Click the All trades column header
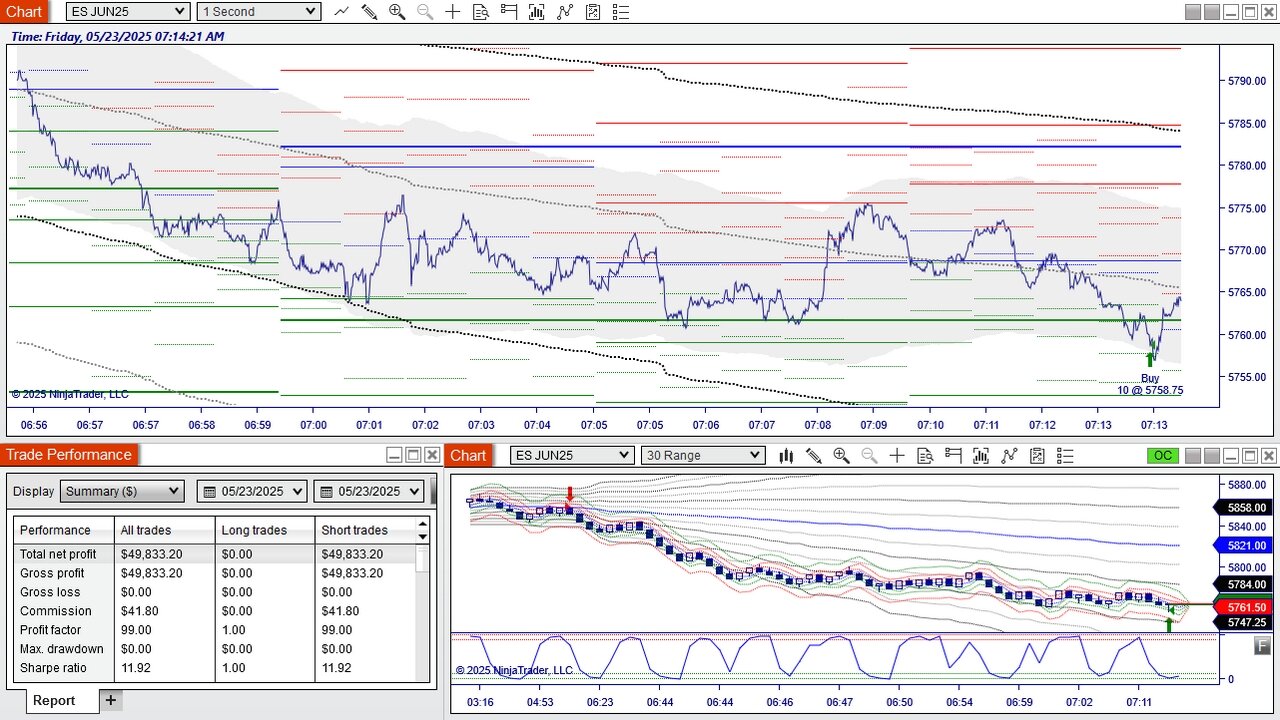 [x=165, y=530]
